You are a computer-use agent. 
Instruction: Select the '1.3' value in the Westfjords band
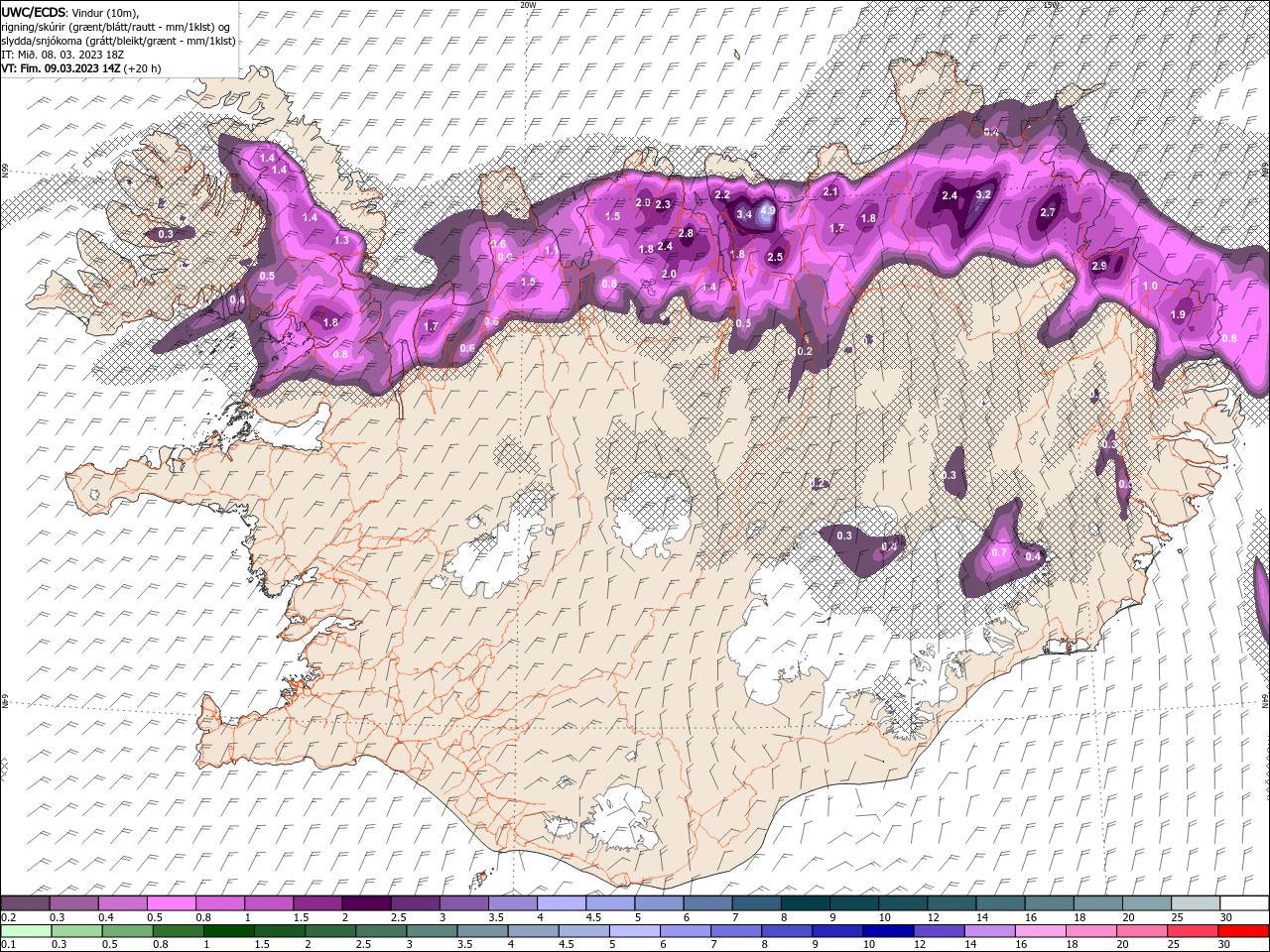[342, 240]
